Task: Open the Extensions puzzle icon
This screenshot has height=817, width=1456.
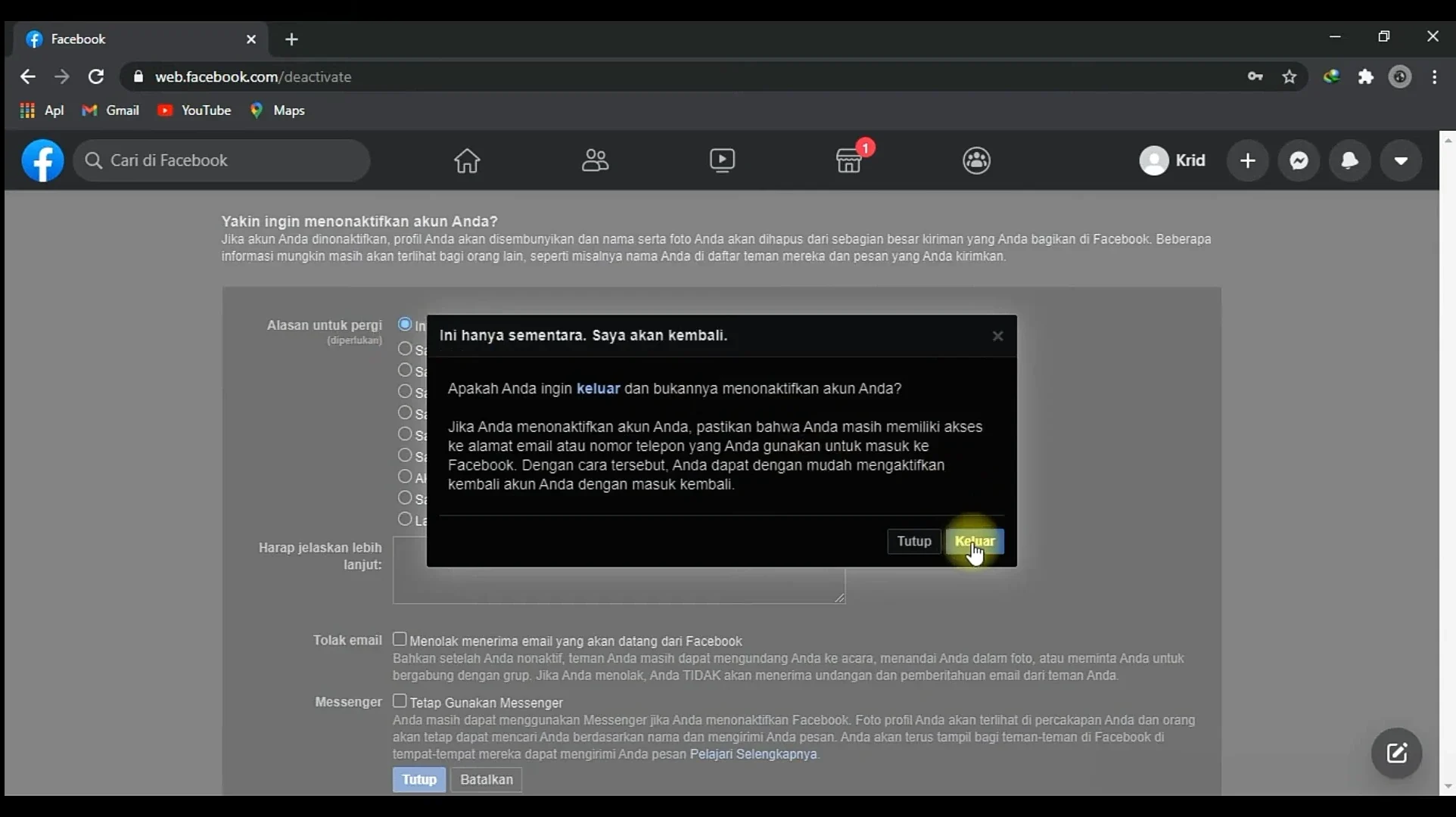Action: (1366, 76)
